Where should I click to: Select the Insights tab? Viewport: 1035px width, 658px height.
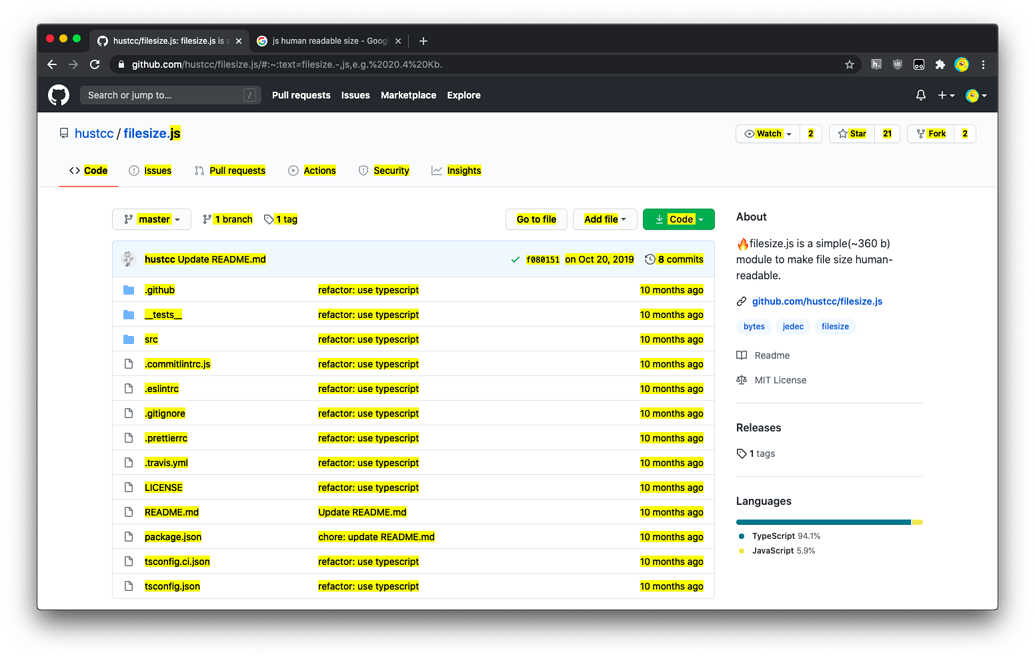pyautogui.click(x=456, y=170)
